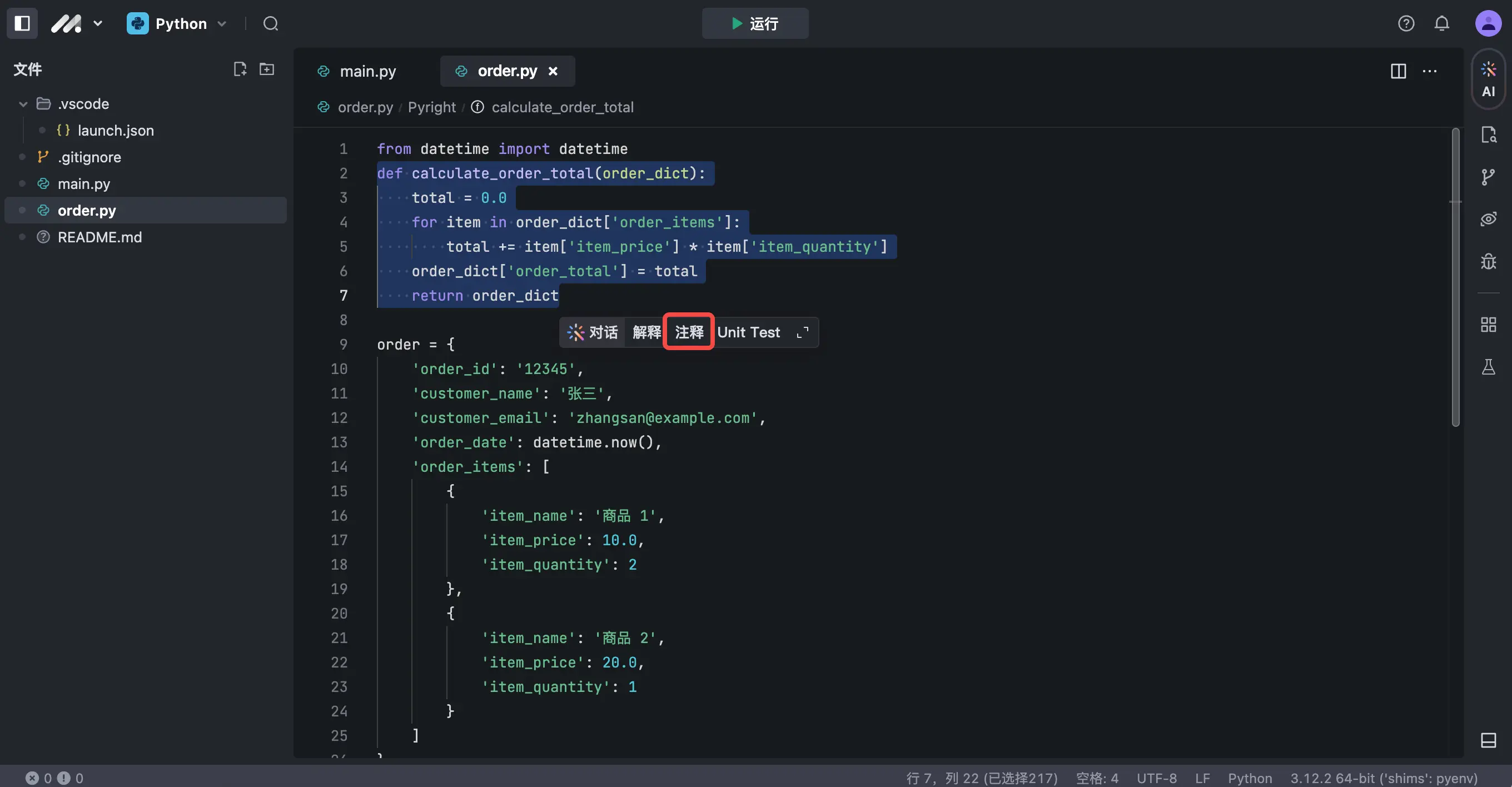Click Pyright breadcrumb segment
Viewport: 1512px width, 787px height.
coord(431,107)
